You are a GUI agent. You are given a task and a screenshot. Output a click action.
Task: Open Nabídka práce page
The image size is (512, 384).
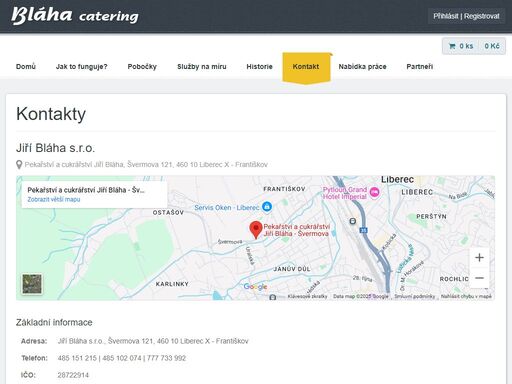pos(362,66)
